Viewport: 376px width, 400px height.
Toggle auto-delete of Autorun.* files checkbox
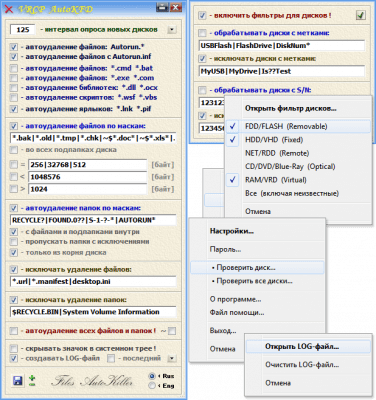click(x=14, y=47)
